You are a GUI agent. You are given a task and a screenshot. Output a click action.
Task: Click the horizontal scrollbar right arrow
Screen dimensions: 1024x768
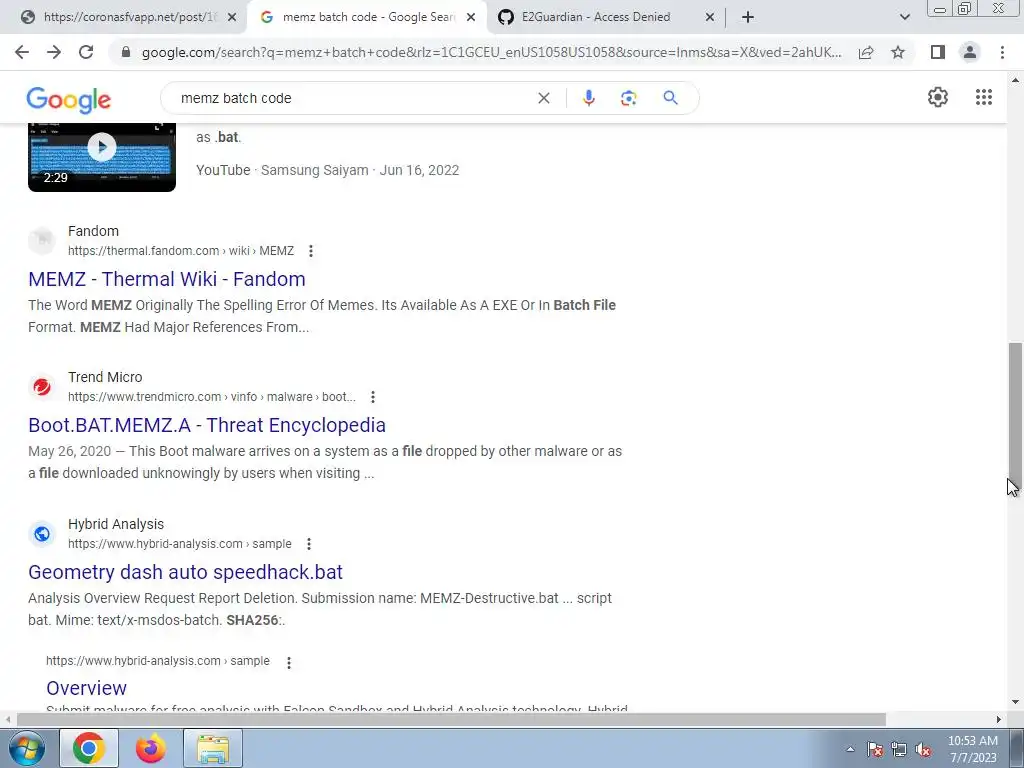click(999, 720)
